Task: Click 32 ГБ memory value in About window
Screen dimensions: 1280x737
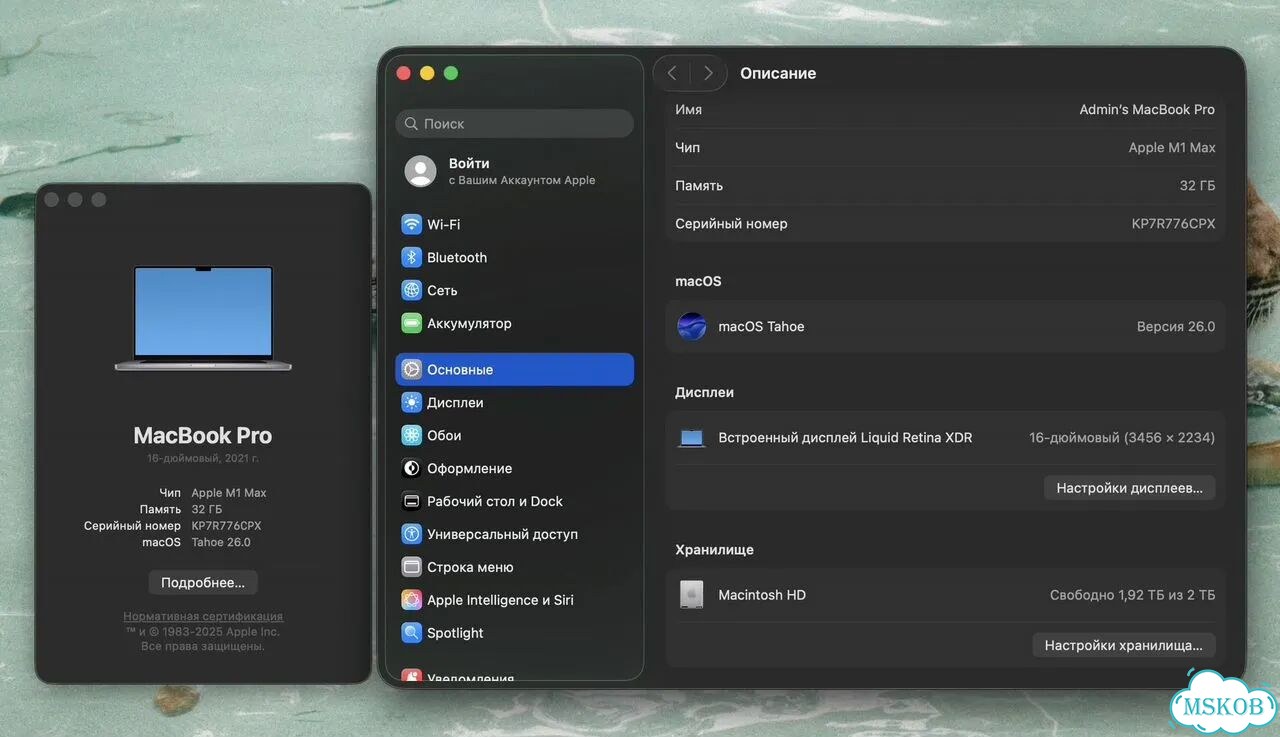Action: pyautogui.click(x=206, y=509)
